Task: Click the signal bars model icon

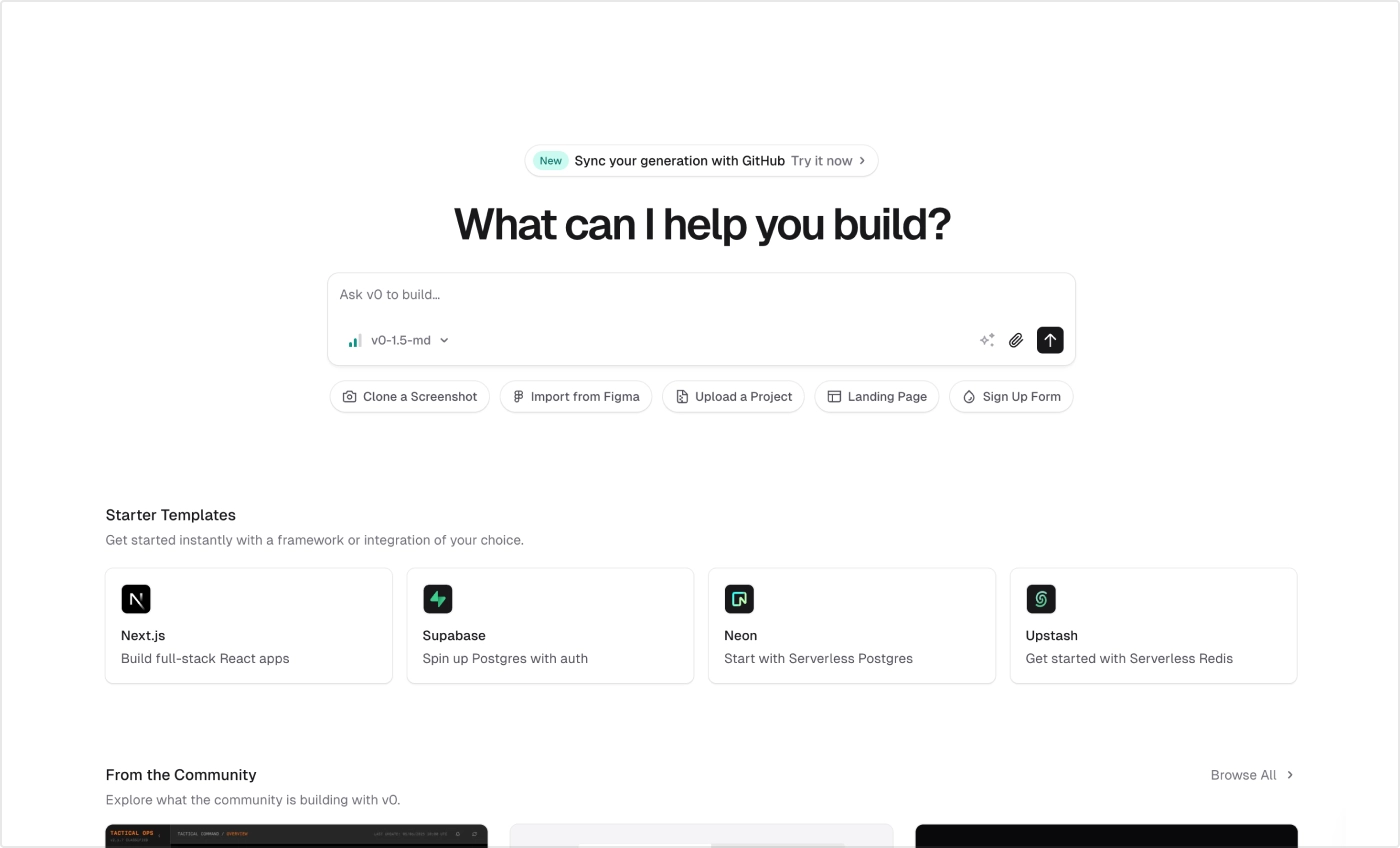Action: click(x=355, y=341)
